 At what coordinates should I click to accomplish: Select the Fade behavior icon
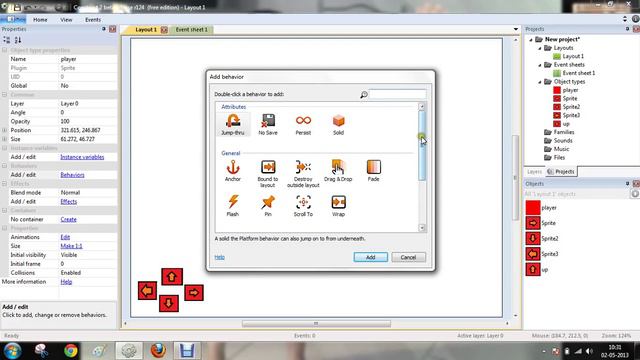pos(373,167)
